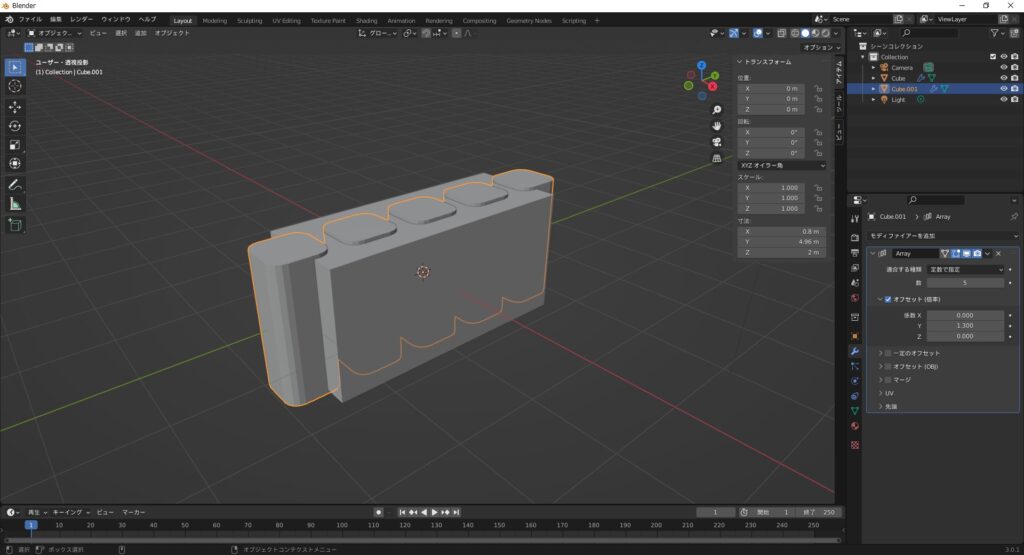Enable the マージ checkbox
The height and width of the screenshot is (555, 1024).
tap(887, 380)
